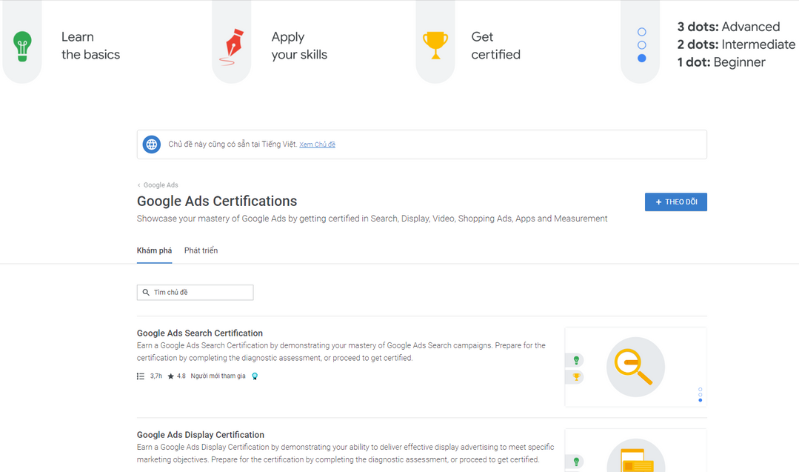Image resolution: width=800 pixels, height=472 pixels.
Task: Click the trophy chip on Search Certification card
Action: pyautogui.click(x=576, y=377)
